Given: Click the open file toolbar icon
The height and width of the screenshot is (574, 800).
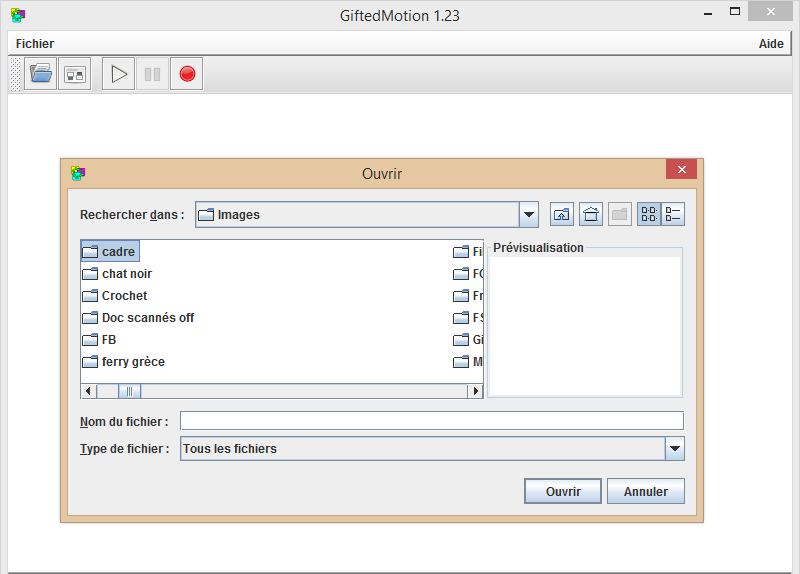Looking at the screenshot, I should pyautogui.click(x=41, y=74).
